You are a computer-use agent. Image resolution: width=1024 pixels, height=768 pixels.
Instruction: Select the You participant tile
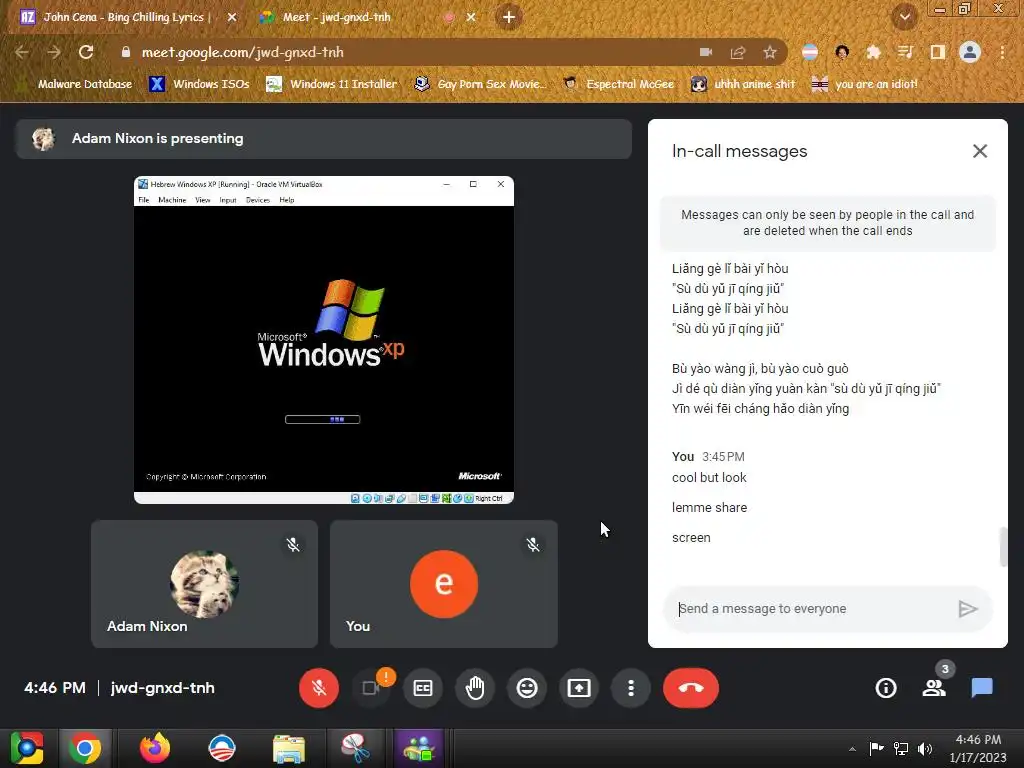point(444,584)
